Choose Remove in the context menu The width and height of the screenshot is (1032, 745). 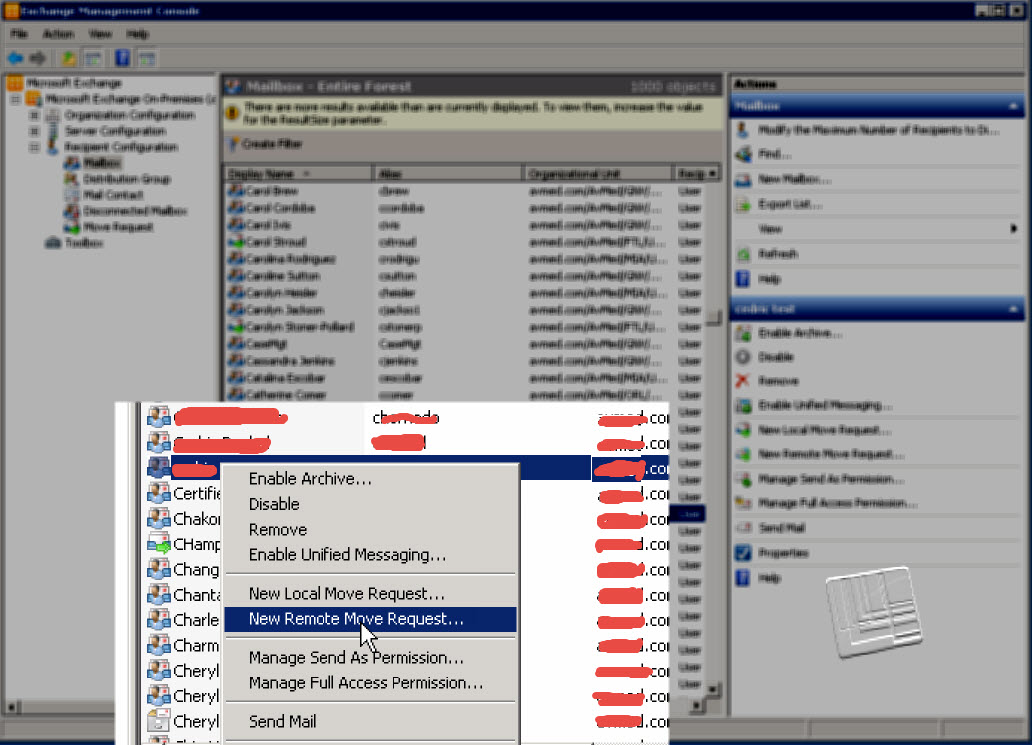pos(371,530)
